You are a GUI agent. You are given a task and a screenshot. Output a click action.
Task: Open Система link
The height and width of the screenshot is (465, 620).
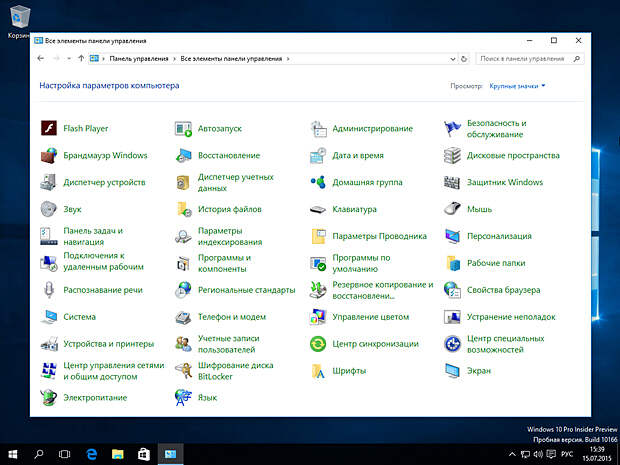click(79, 317)
